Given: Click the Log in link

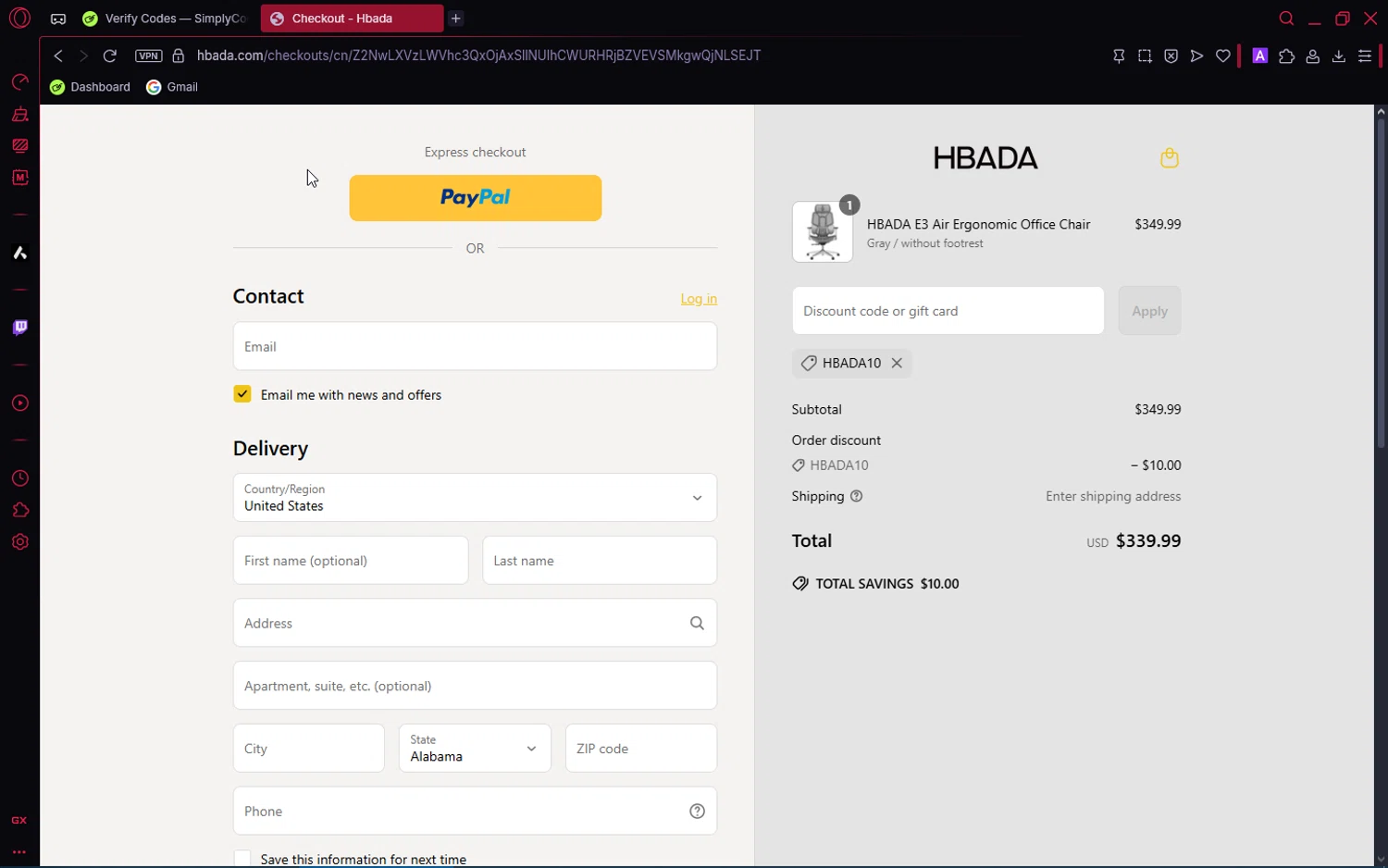Looking at the screenshot, I should [699, 299].
